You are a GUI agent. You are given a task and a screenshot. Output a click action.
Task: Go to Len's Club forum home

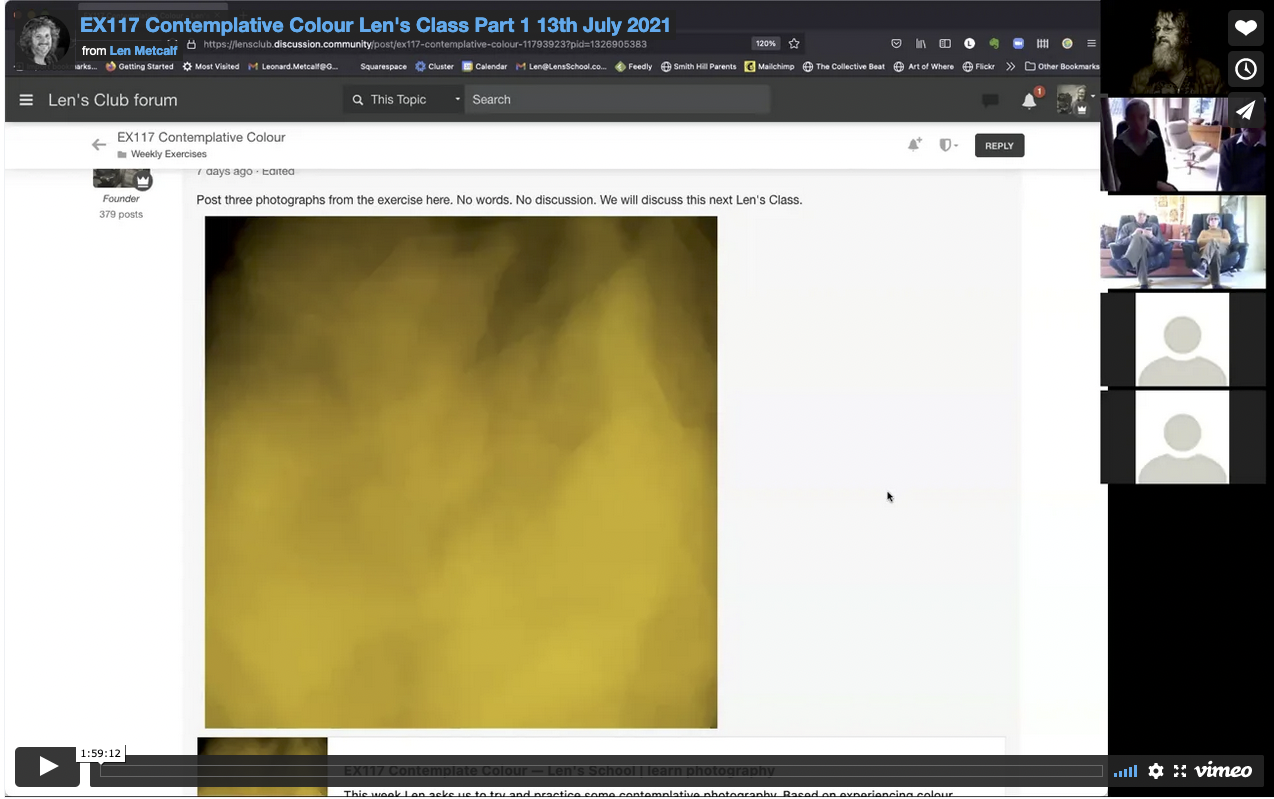[113, 100]
